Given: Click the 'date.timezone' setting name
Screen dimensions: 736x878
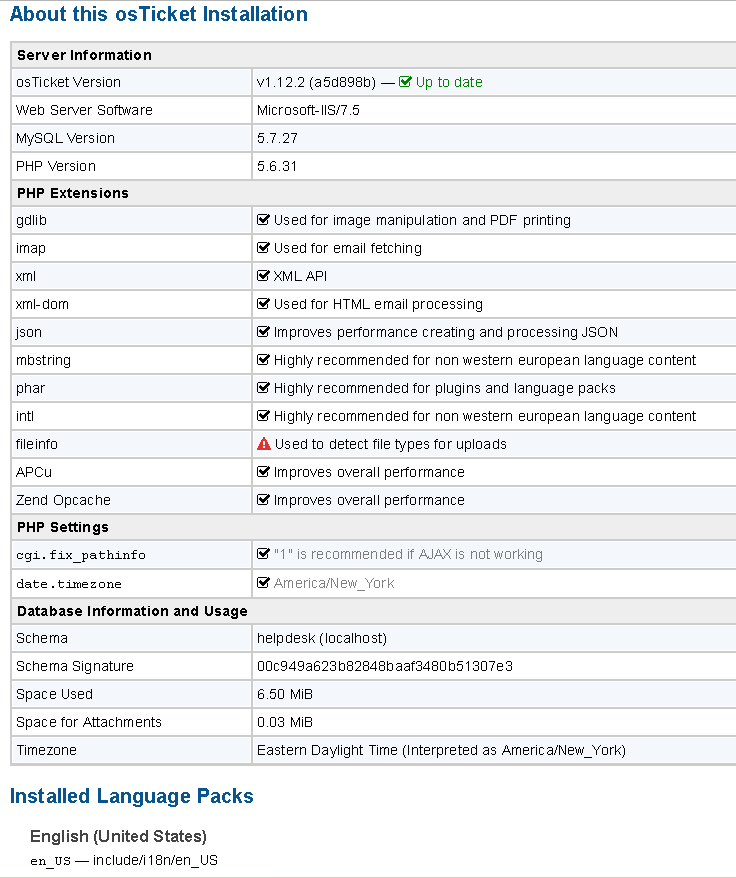Looking at the screenshot, I should pos(69,584).
